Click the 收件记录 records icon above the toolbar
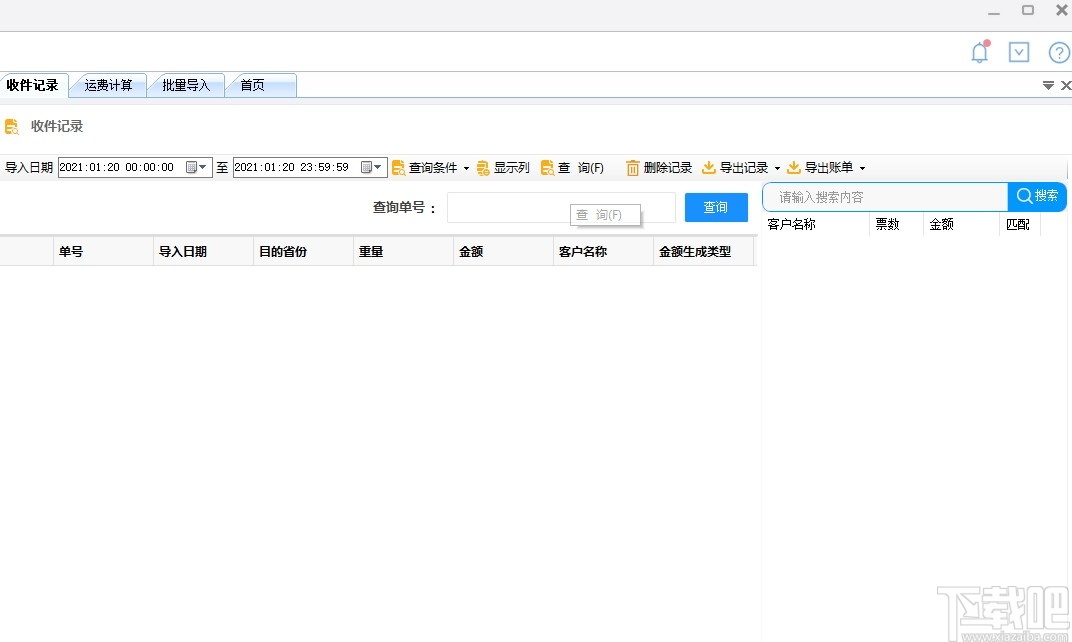Viewport: 1072px width, 642px height. click(13, 126)
